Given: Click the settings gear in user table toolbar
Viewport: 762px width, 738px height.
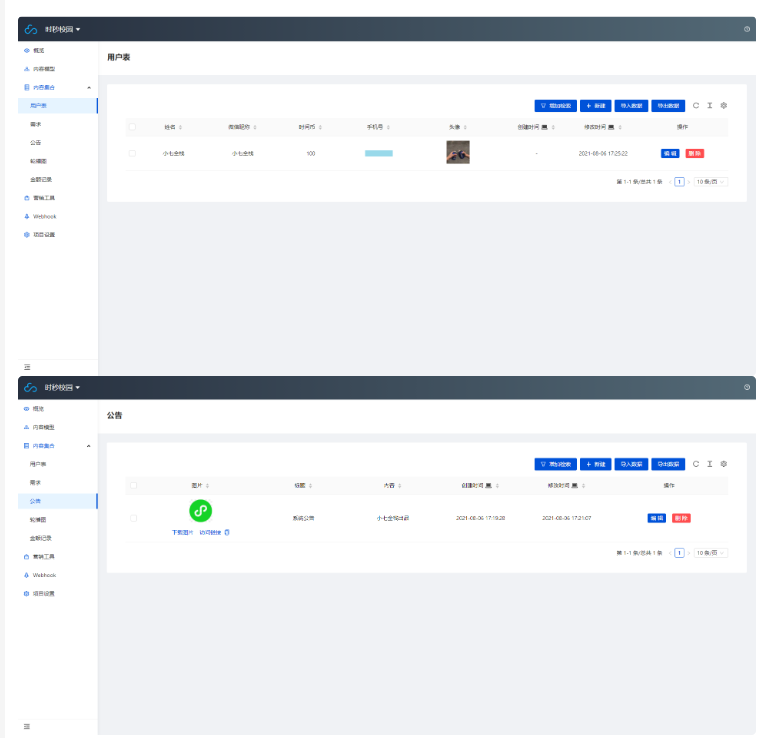Looking at the screenshot, I should click(x=724, y=105).
